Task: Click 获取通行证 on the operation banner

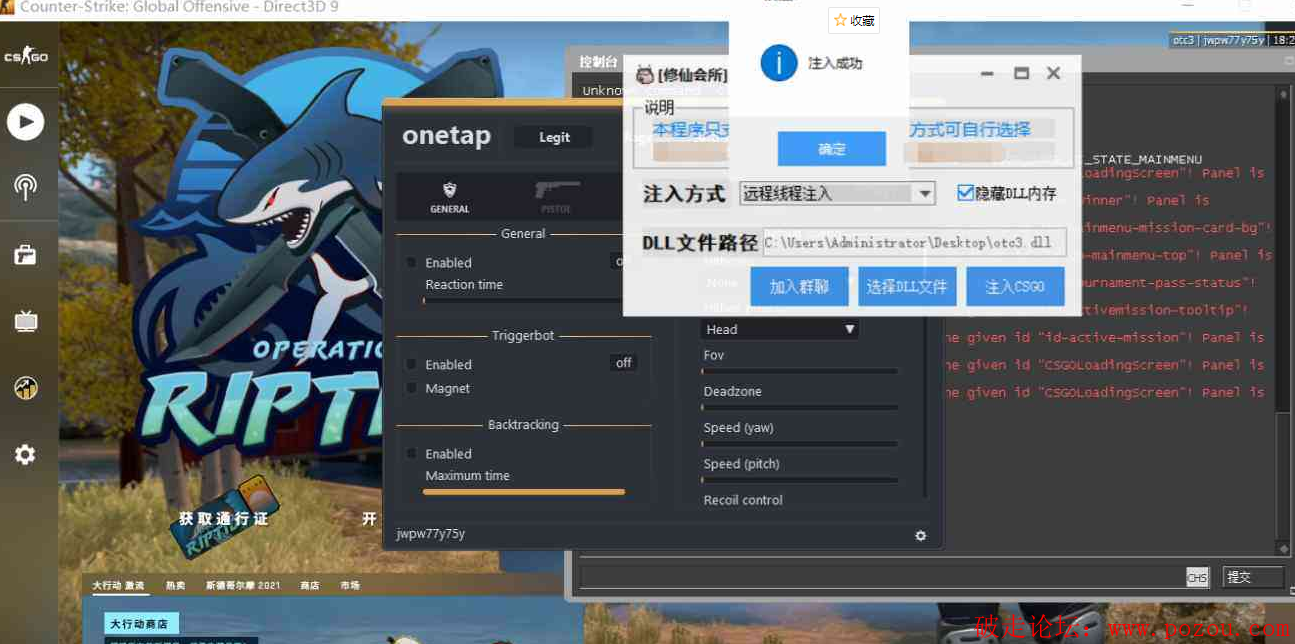Action: (224, 519)
